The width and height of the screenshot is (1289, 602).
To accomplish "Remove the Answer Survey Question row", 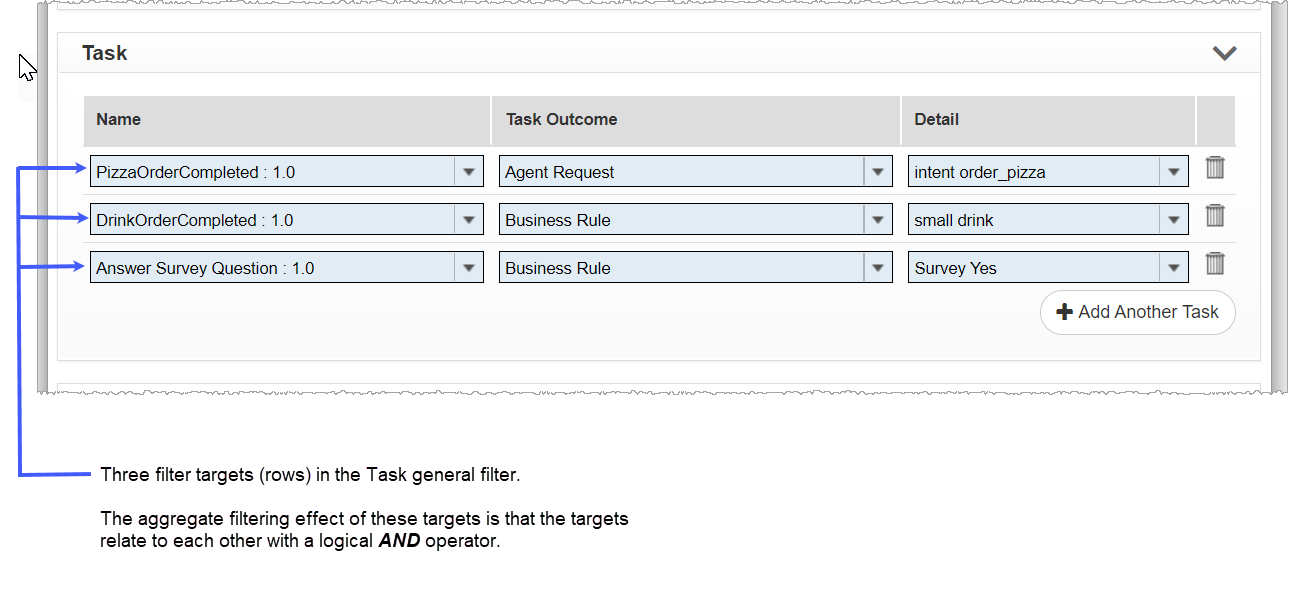I will (1214, 264).
